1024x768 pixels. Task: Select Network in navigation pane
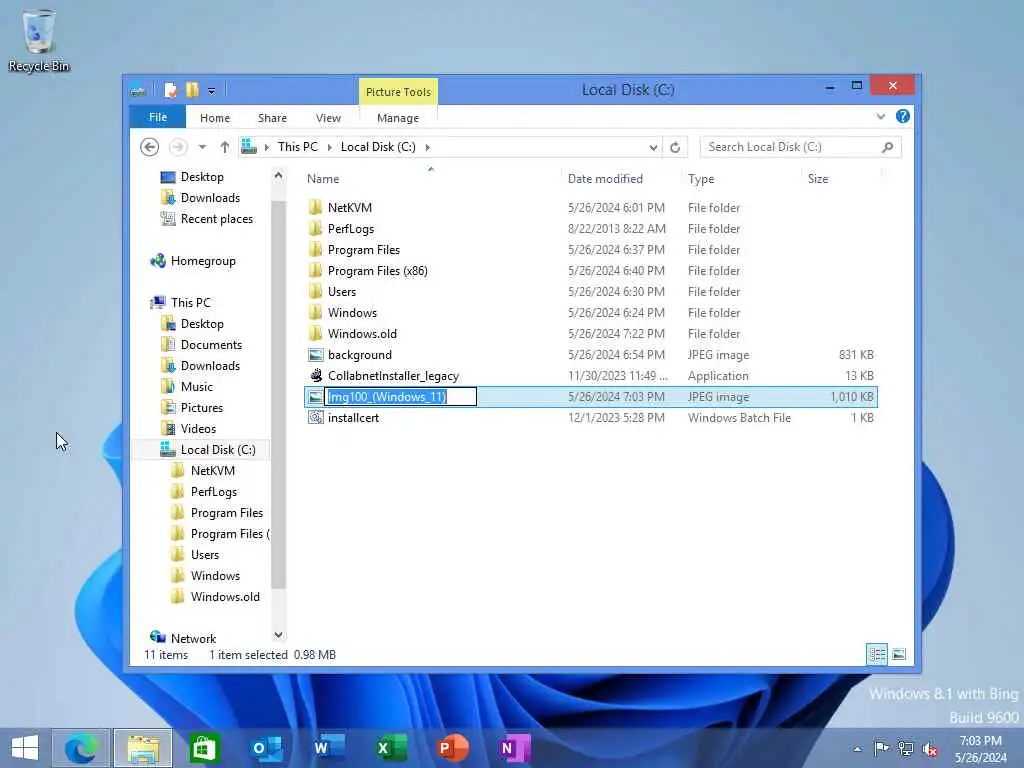[193, 638]
